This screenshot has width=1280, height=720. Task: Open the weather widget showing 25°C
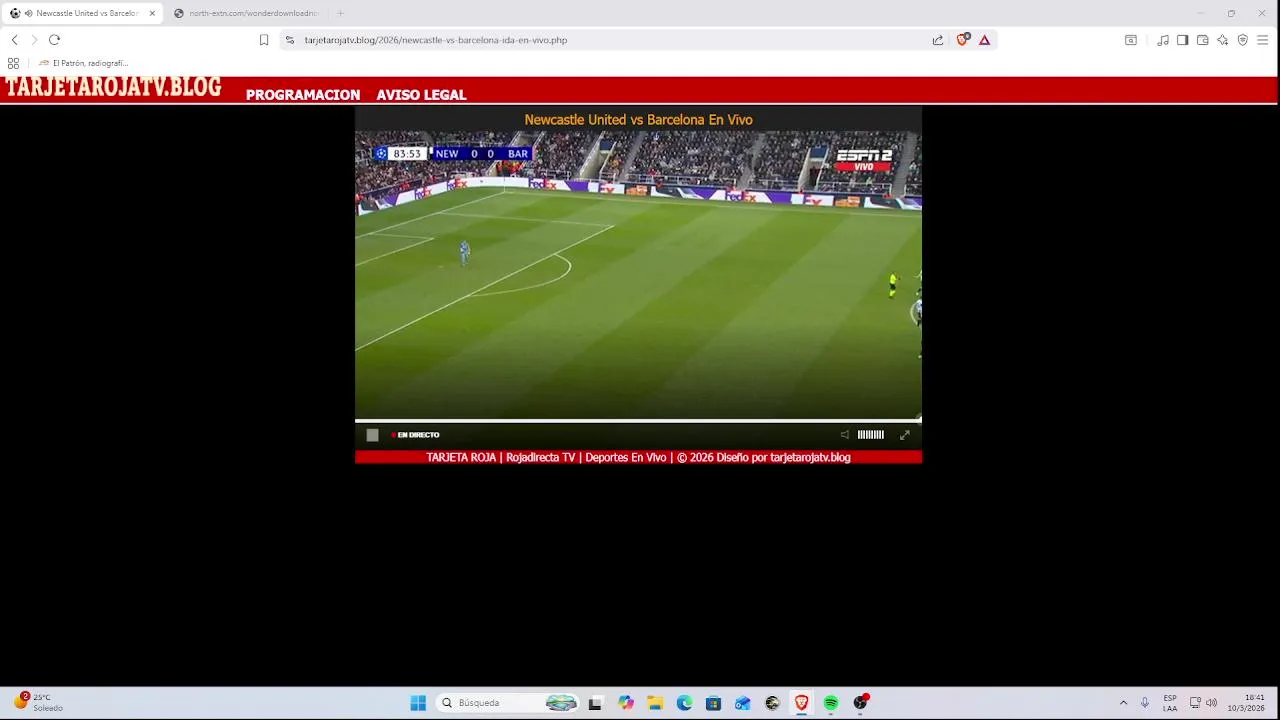pos(38,702)
